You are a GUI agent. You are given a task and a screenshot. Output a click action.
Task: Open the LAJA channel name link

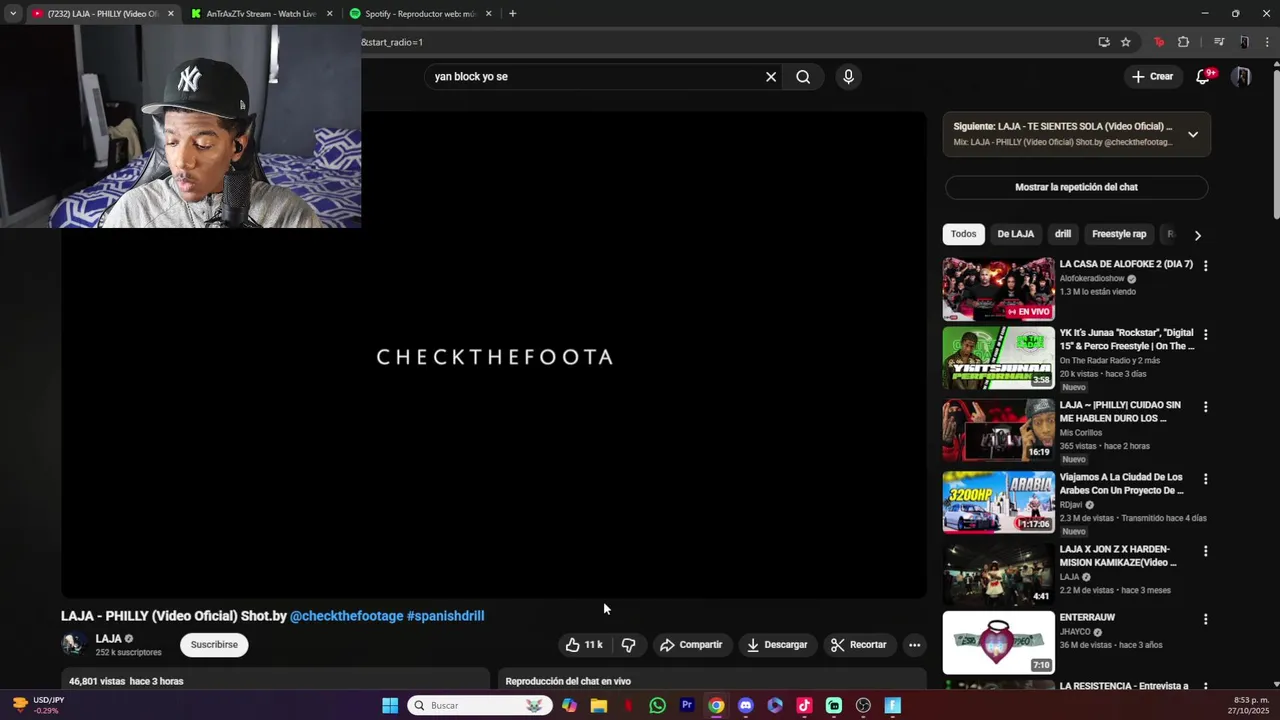(x=108, y=639)
